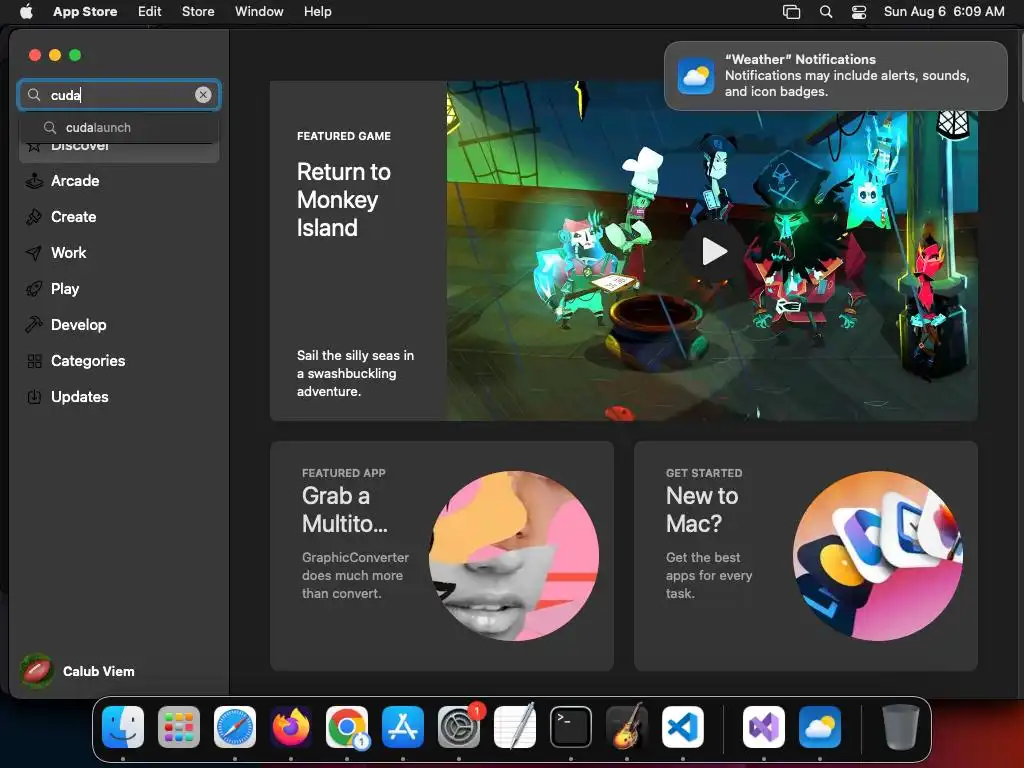Open Firefox from the Dock

click(x=291, y=727)
